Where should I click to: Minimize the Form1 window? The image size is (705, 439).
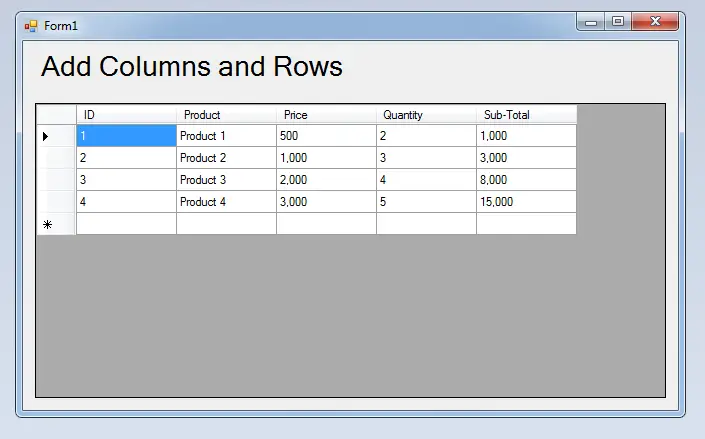click(x=591, y=22)
